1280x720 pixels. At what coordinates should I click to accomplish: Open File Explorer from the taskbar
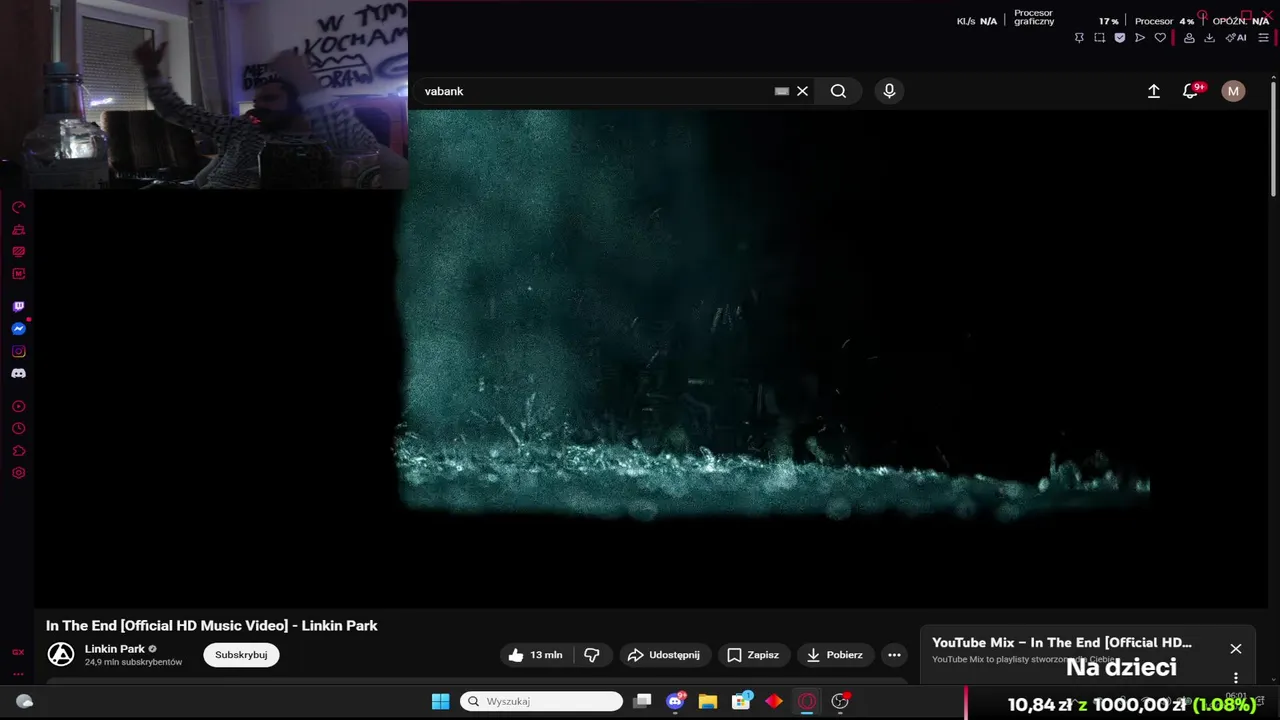pyautogui.click(x=708, y=701)
